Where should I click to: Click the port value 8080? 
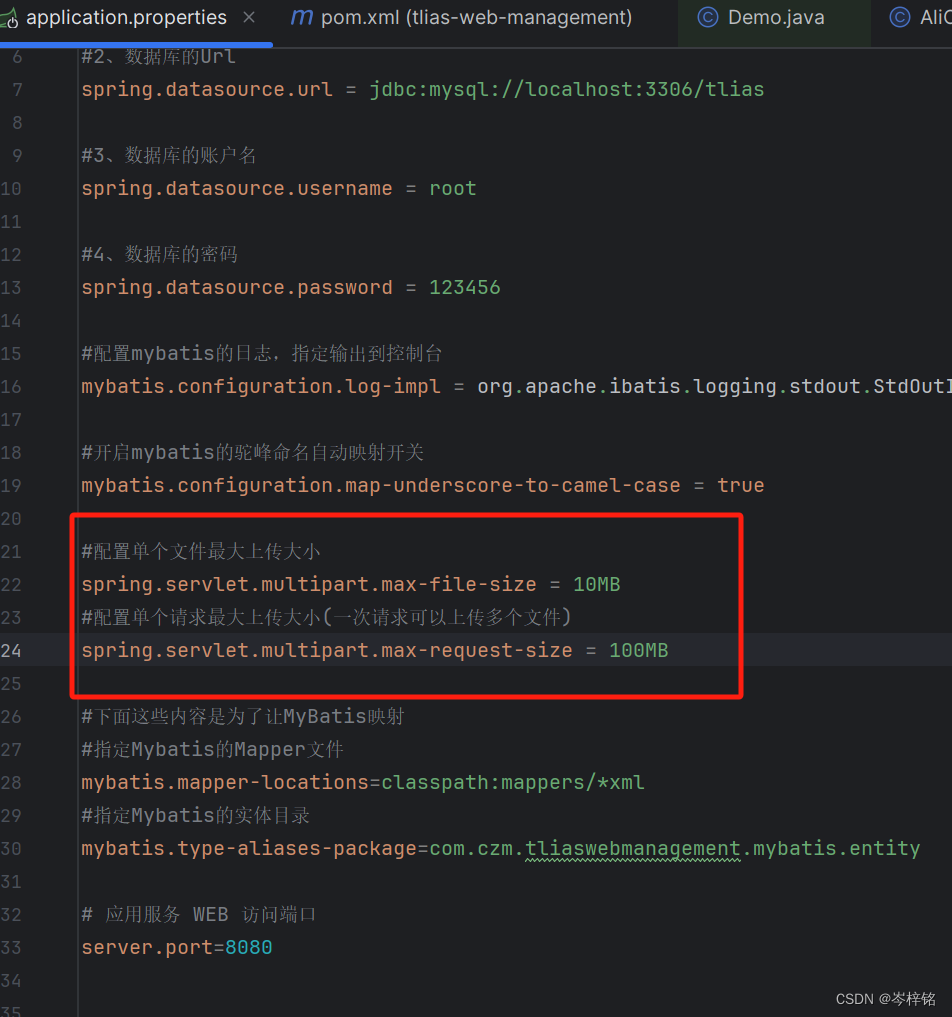tap(248, 948)
